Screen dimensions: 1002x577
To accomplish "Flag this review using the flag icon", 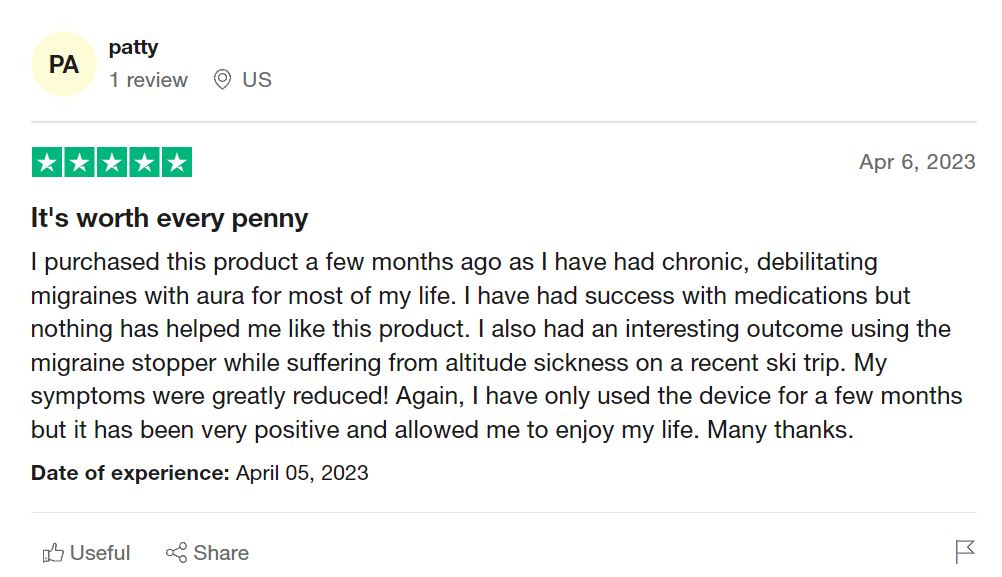I will tap(965, 551).
